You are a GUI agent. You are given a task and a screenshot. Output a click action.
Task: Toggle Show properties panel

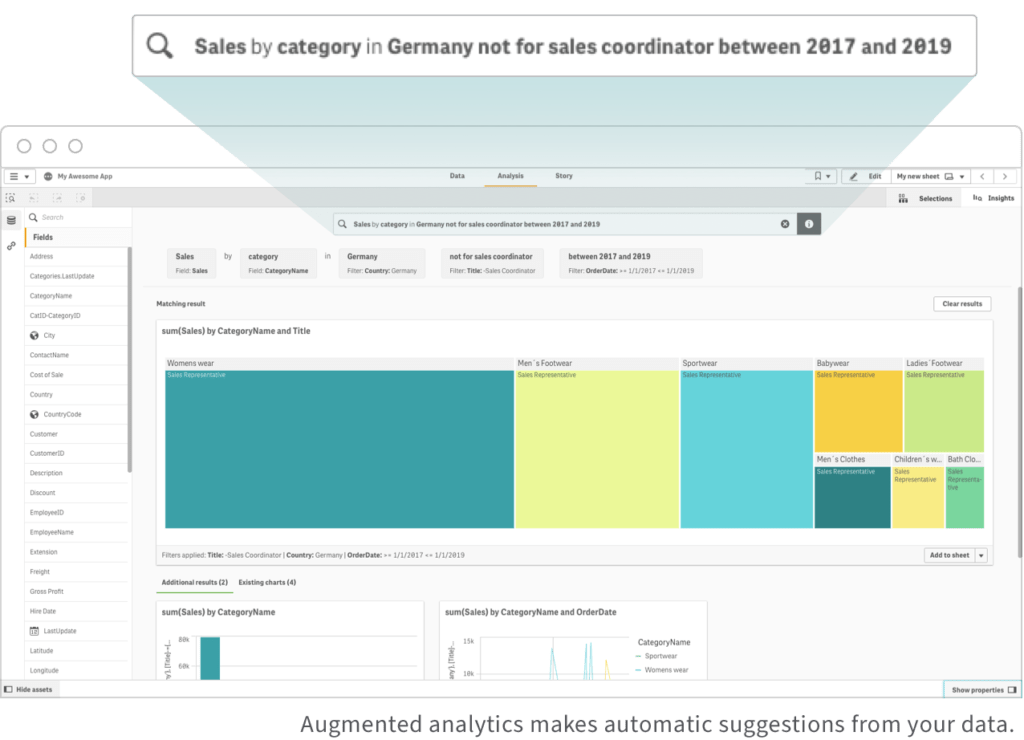click(x=984, y=690)
